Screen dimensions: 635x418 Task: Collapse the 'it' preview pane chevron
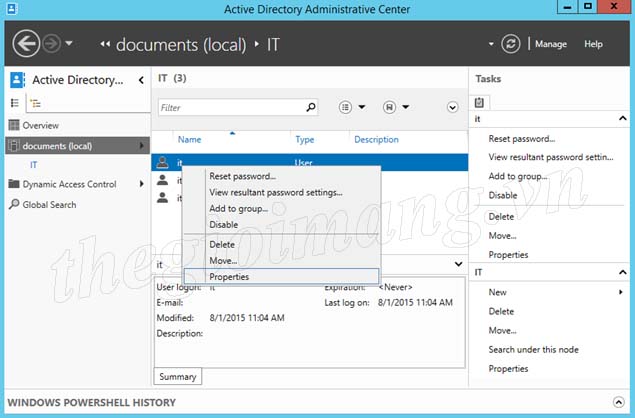click(x=458, y=264)
